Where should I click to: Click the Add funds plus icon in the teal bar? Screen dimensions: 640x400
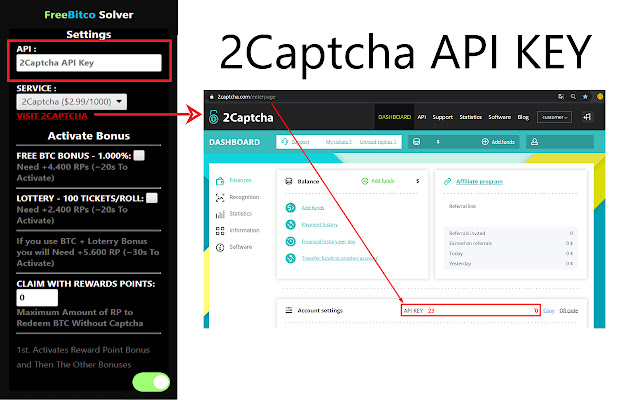tap(485, 142)
